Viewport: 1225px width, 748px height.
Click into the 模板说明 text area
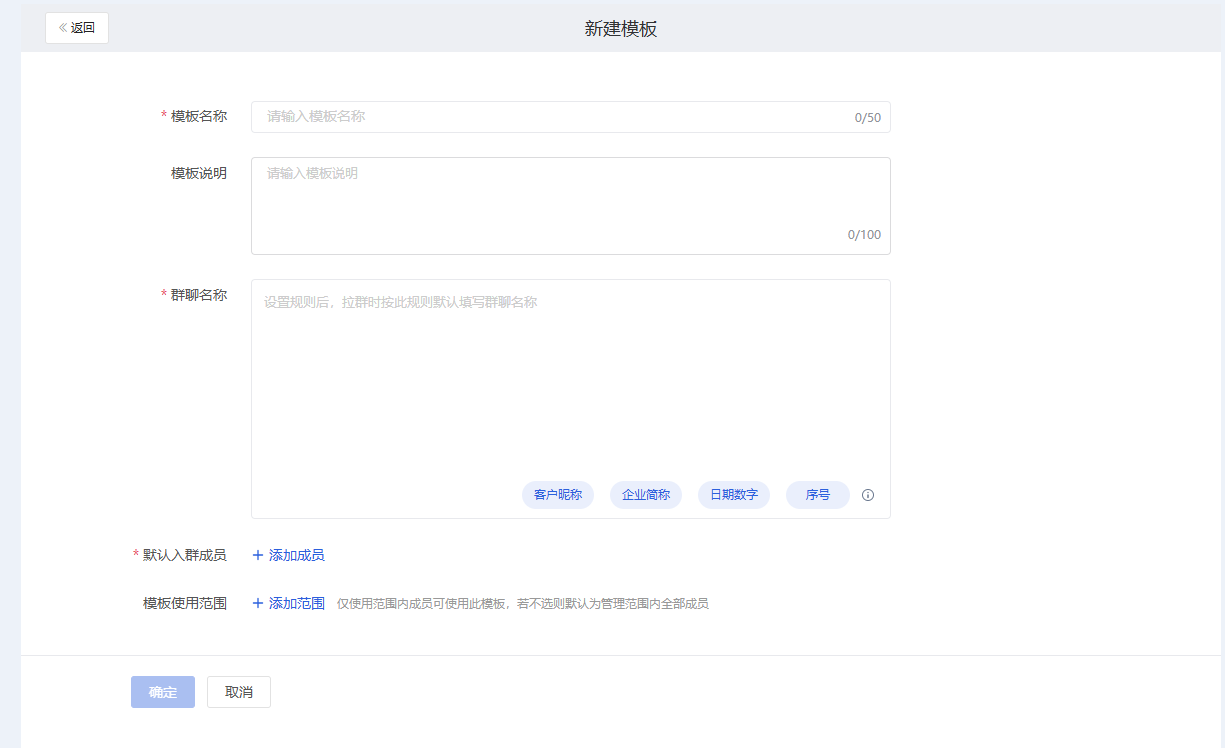pos(570,206)
